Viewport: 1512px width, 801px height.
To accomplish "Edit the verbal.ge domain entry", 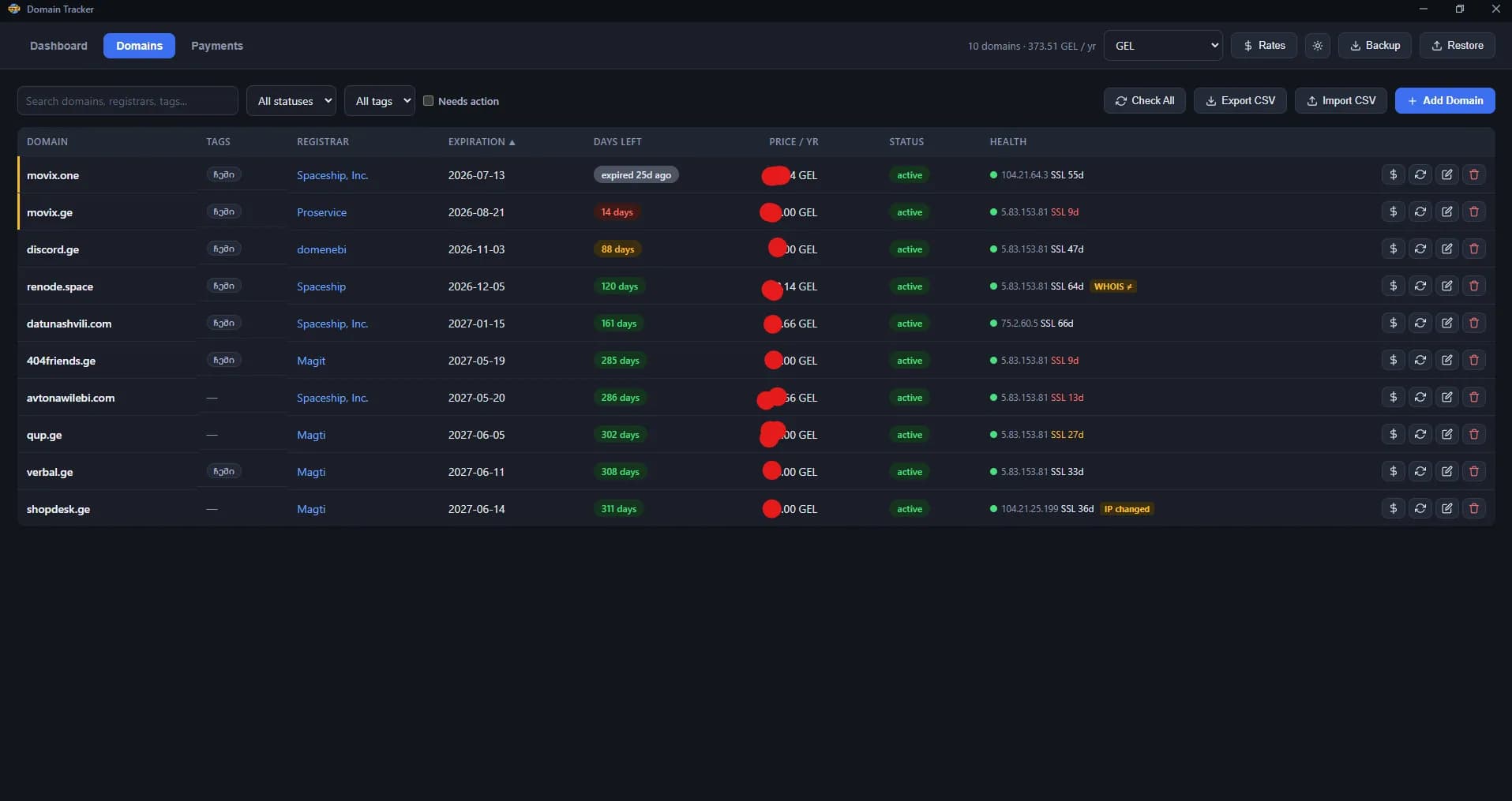I will click(x=1447, y=471).
